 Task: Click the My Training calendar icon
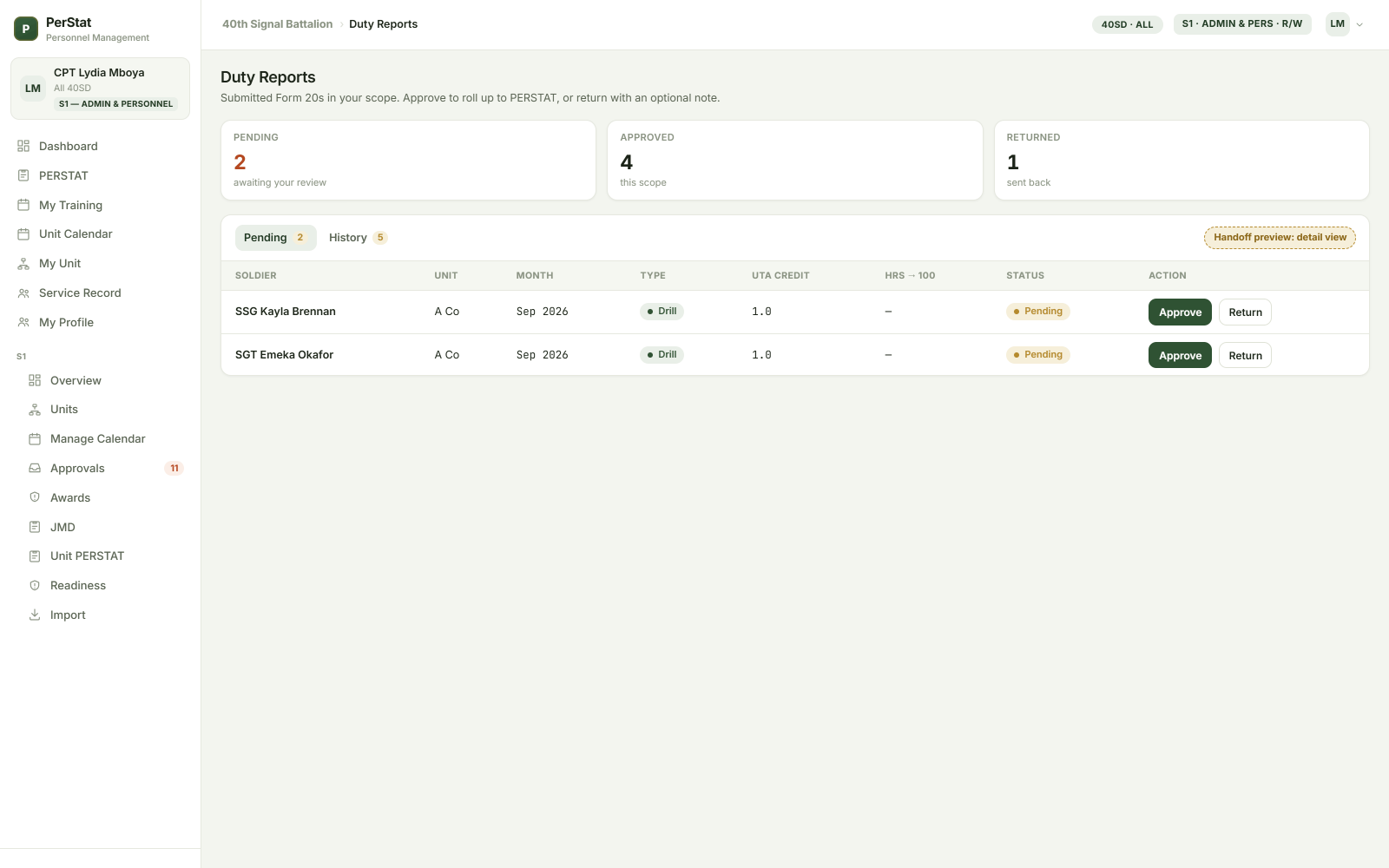click(x=23, y=205)
